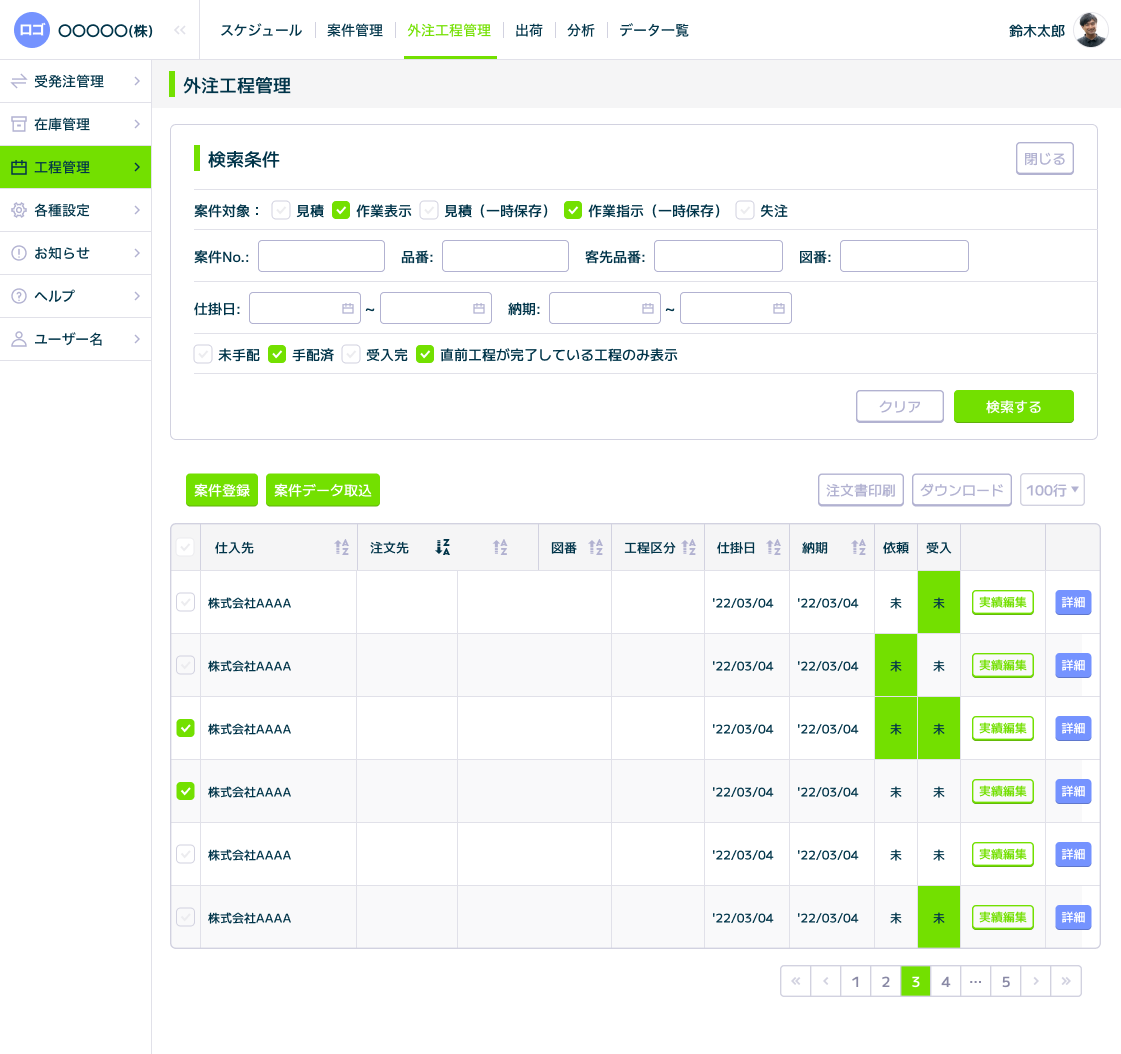Click the green 受入 status cell in first row
1121x1054 pixels.
[938, 603]
